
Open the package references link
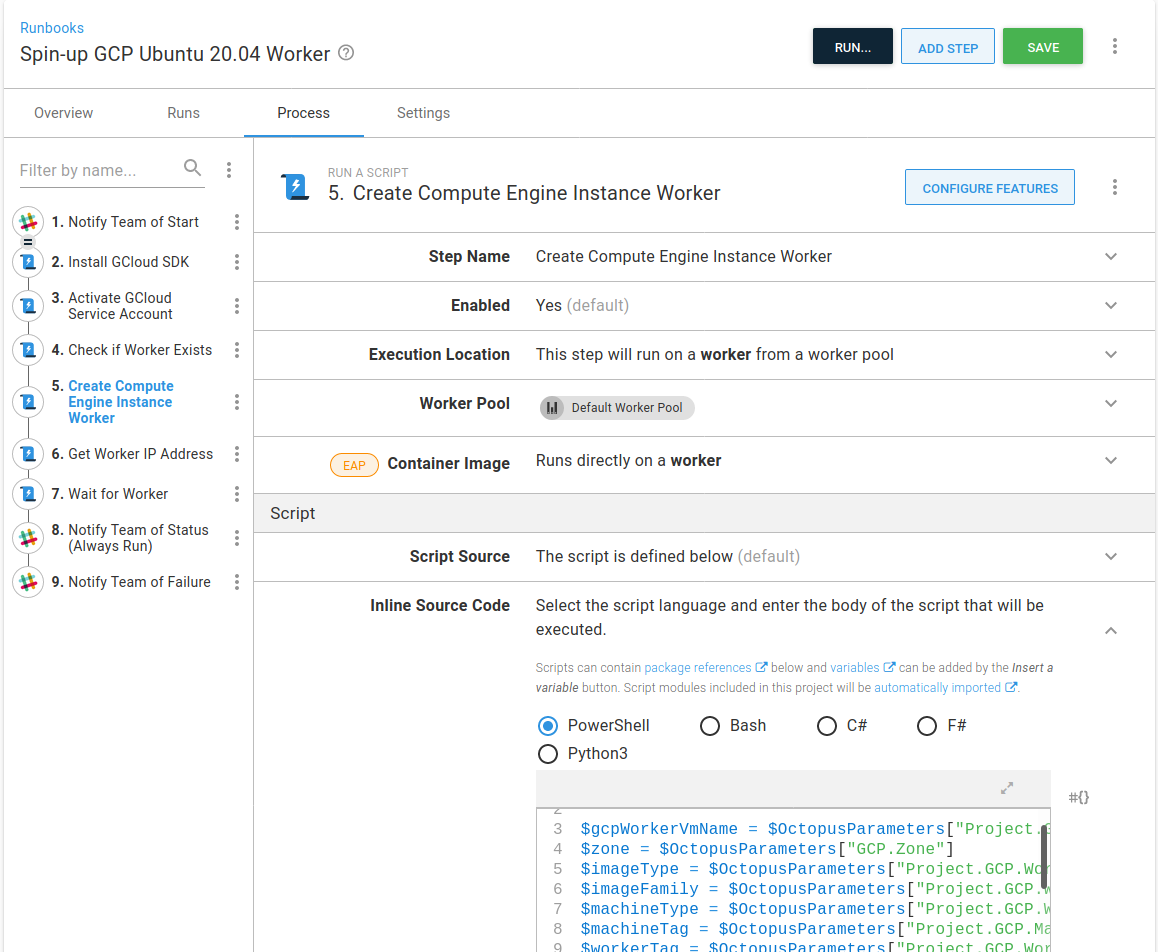[698, 668]
